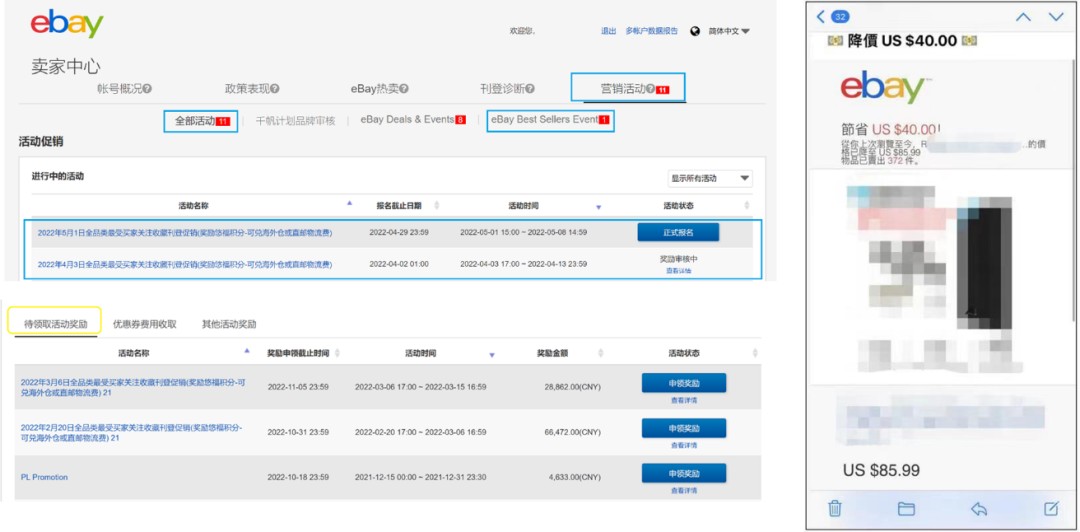Select the 全部活动 sub-tab
Screen dimensions: 1080x532
click(x=201, y=121)
